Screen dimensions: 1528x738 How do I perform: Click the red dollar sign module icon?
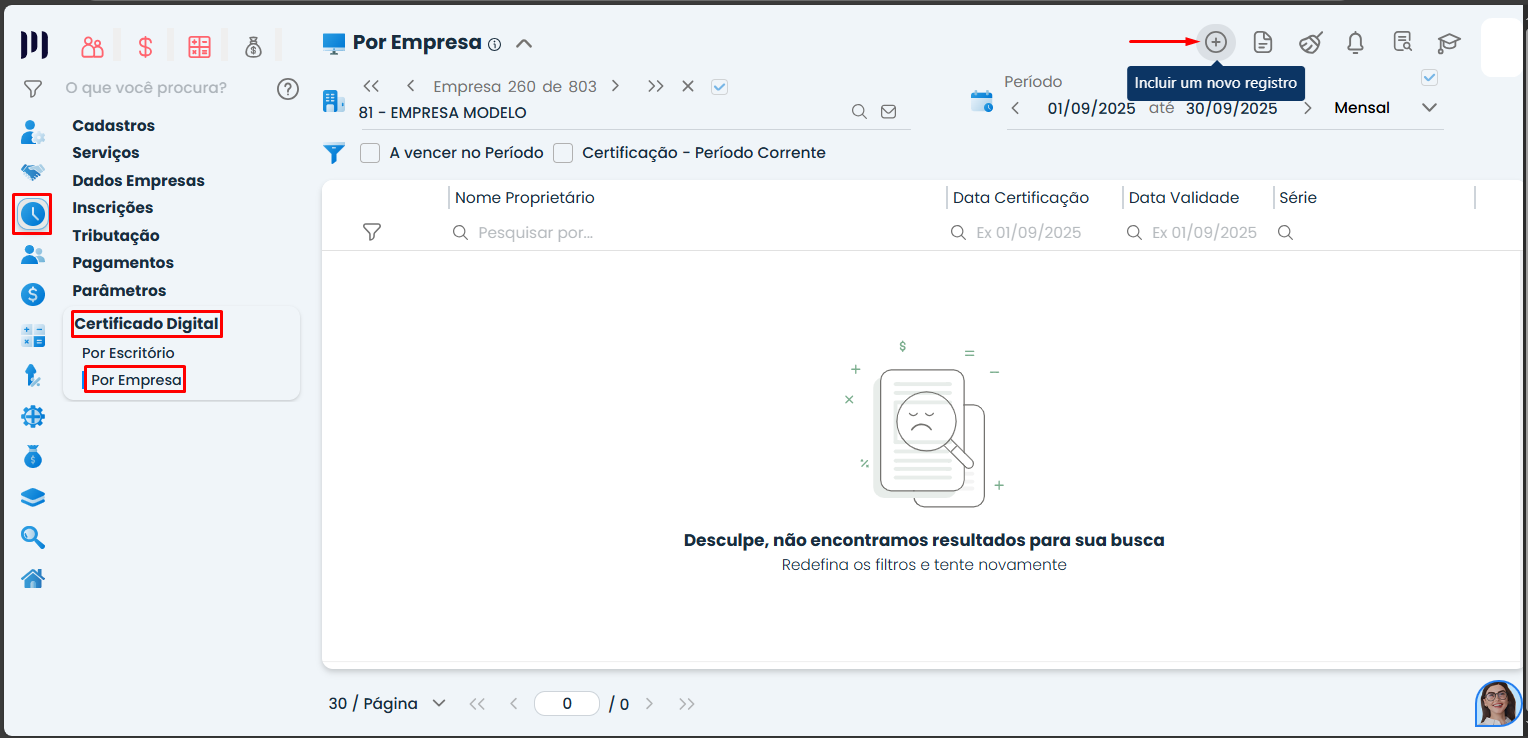point(146,46)
